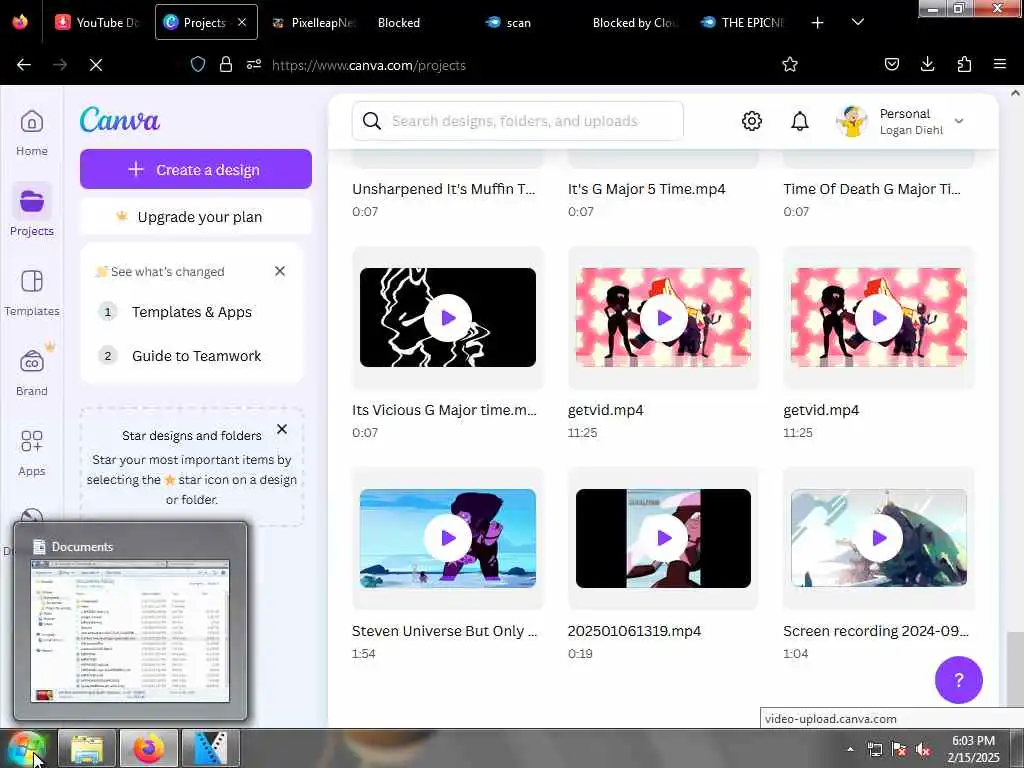Show hidden tray icons arrow
This screenshot has height=768, width=1024.
click(x=850, y=749)
